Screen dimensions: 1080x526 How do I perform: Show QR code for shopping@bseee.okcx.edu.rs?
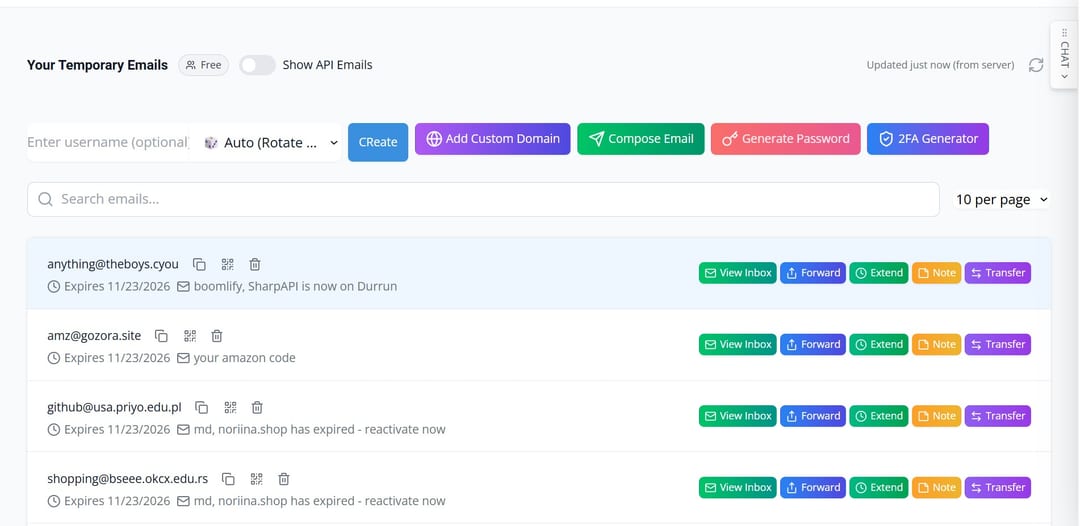point(257,479)
